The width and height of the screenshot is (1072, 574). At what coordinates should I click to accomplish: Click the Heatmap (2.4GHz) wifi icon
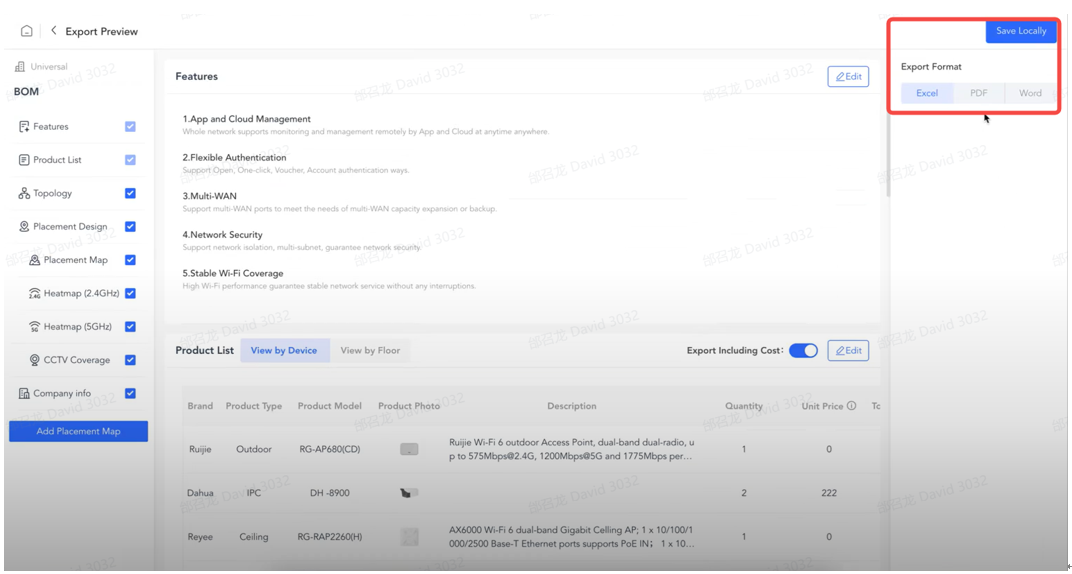[35, 294]
